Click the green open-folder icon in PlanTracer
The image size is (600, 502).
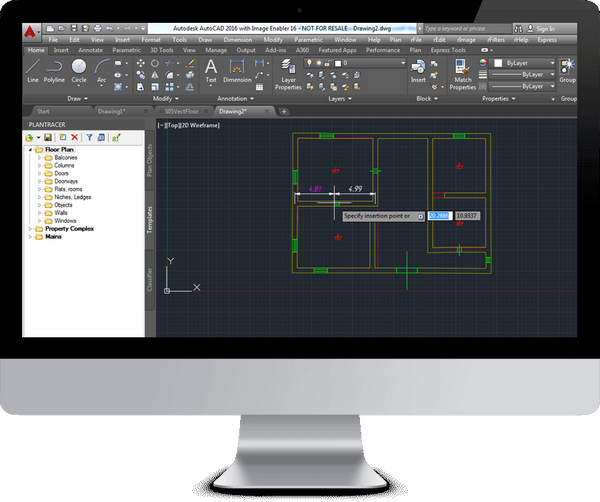click(29, 137)
